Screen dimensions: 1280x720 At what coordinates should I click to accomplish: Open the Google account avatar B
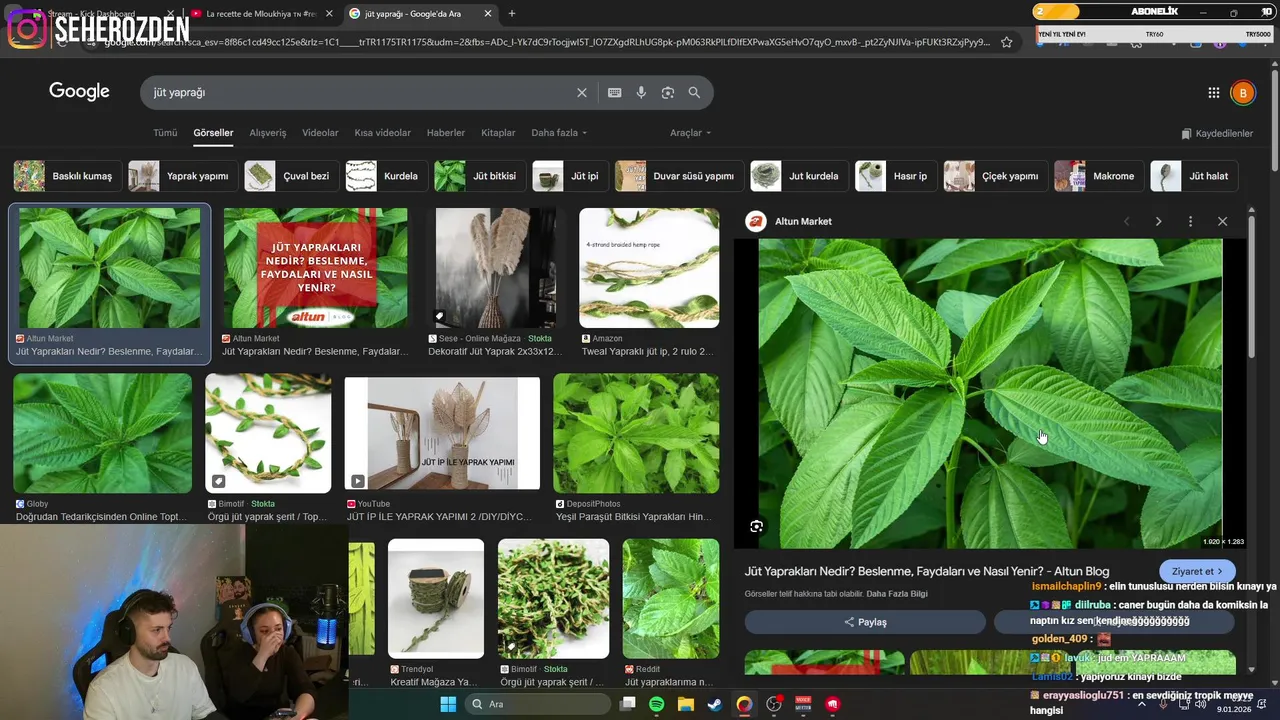[x=1242, y=93]
